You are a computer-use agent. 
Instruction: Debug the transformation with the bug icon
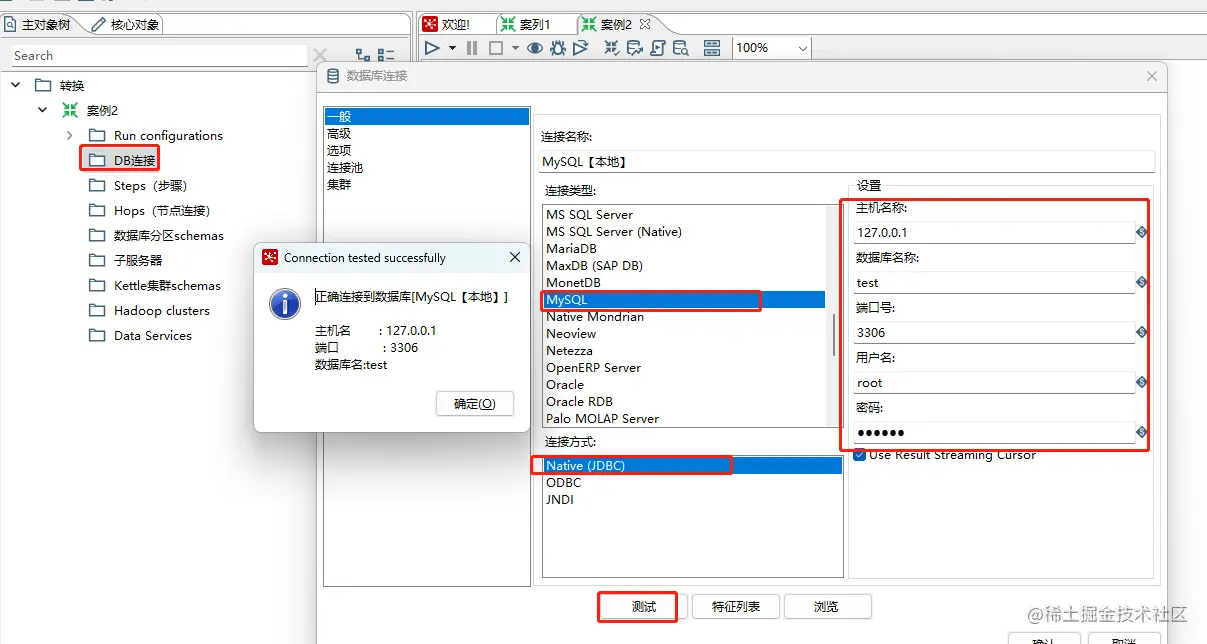pyautogui.click(x=558, y=48)
